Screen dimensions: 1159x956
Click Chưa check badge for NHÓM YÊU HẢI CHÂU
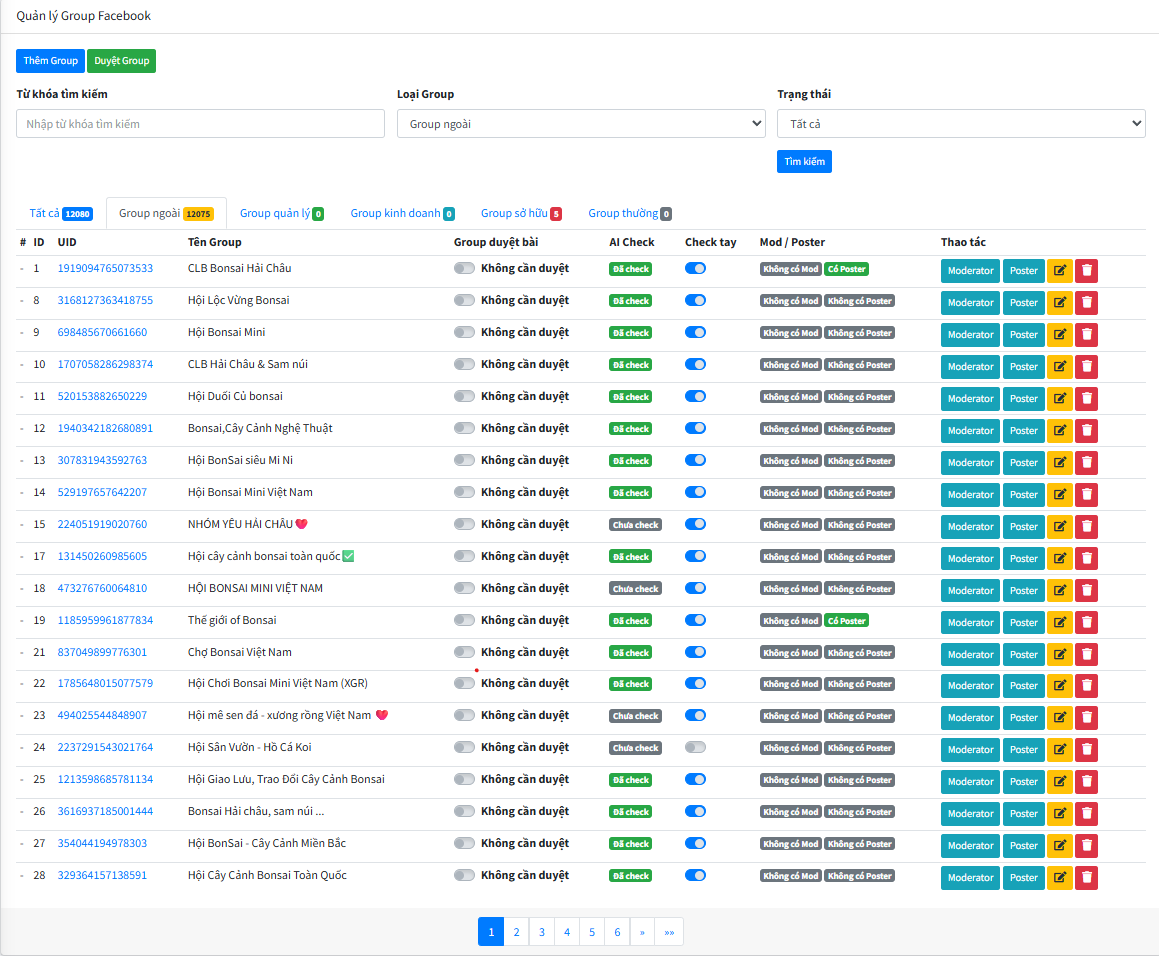[x=636, y=525]
